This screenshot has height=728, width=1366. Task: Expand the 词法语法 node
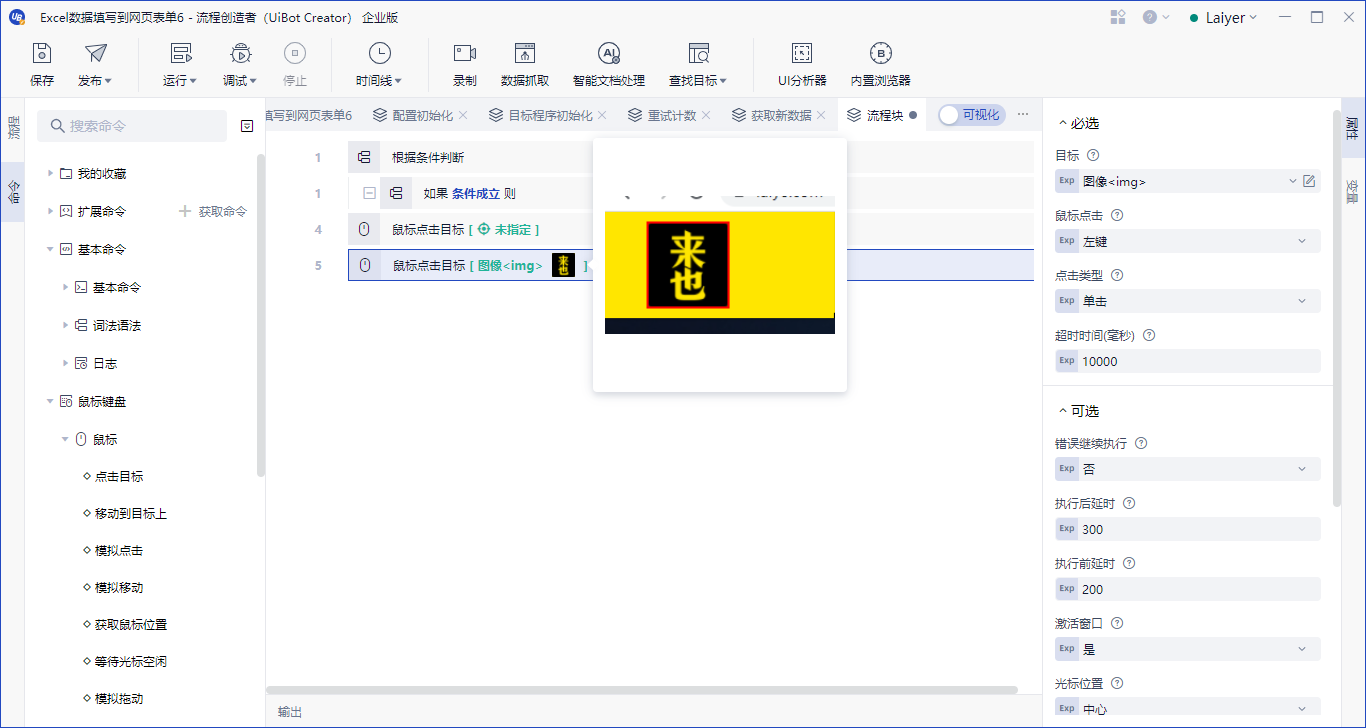click(66, 325)
